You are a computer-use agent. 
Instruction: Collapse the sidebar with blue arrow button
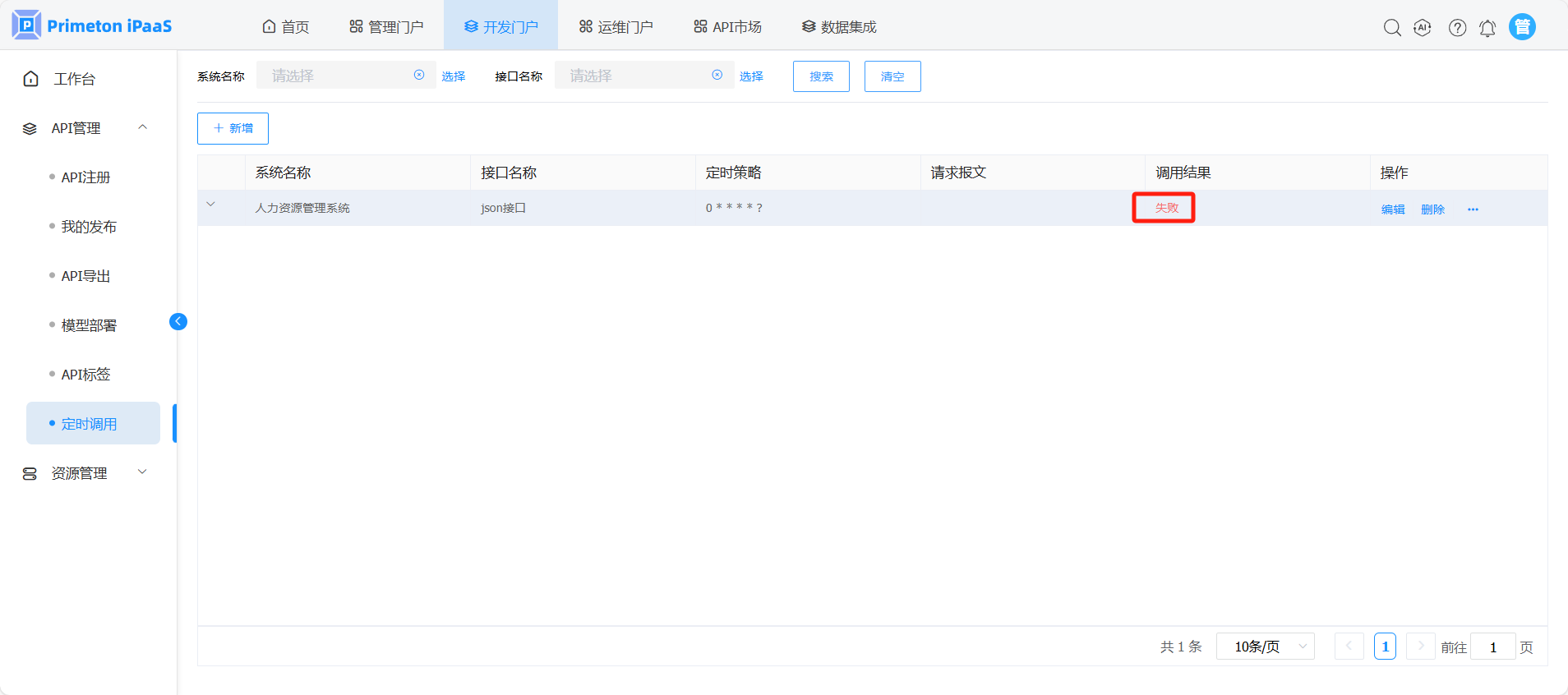pyautogui.click(x=178, y=321)
